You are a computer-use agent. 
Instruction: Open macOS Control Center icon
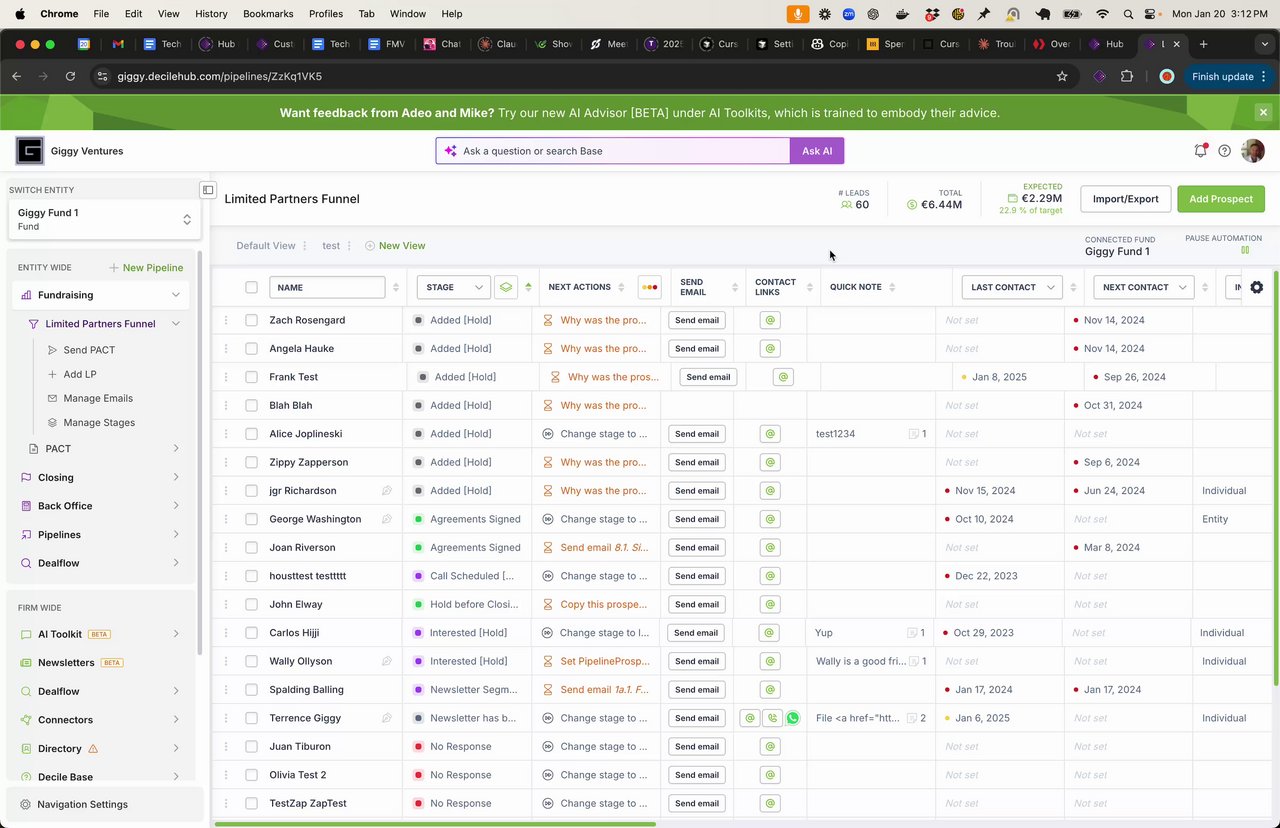pos(1151,14)
